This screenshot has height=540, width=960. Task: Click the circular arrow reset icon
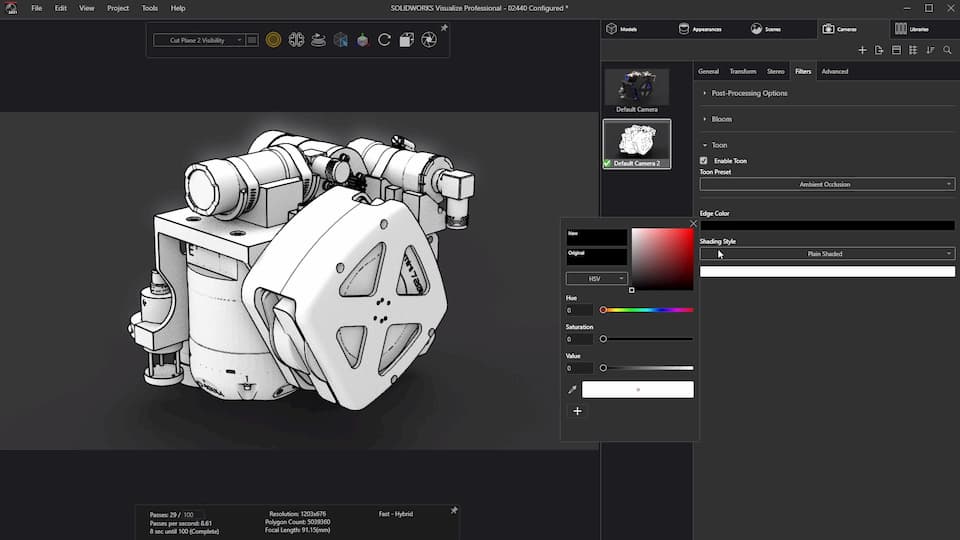[x=384, y=40]
